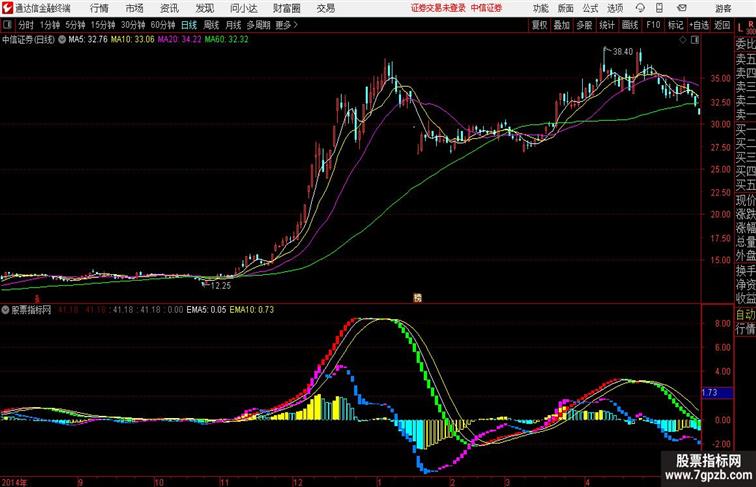Switch to 分时 chart
The image size is (756, 487).
[x=26, y=25]
